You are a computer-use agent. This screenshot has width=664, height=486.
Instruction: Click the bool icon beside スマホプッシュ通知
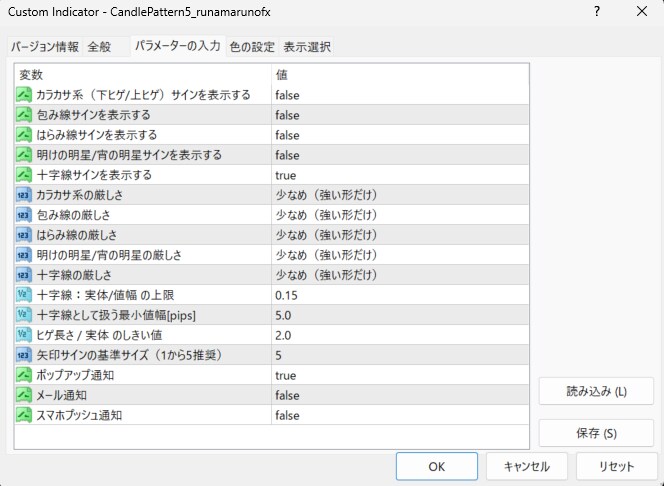click(24, 415)
